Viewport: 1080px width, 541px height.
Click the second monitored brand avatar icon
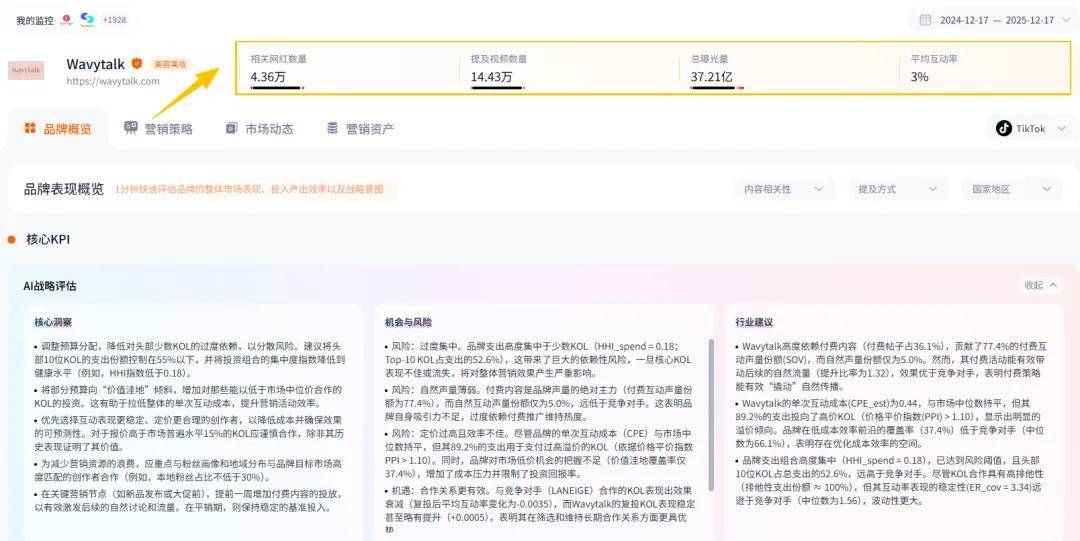(x=88, y=20)
